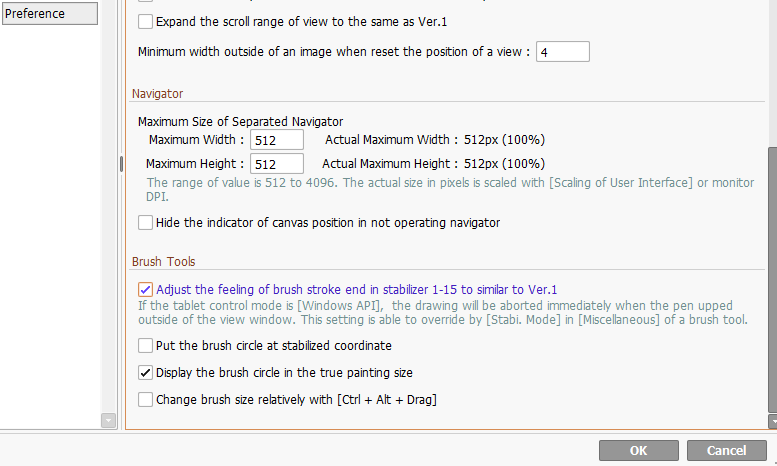The width and height of the screenshot is (777, 466).
Task: Click the minimum width outside image field
Action: coord(562,51)
